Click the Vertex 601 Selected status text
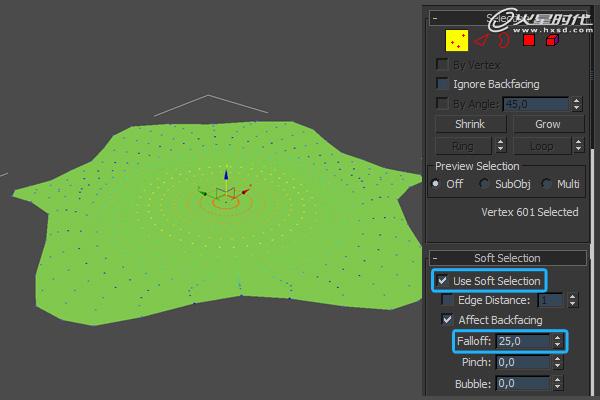600x400 pixels. (530, 212)
